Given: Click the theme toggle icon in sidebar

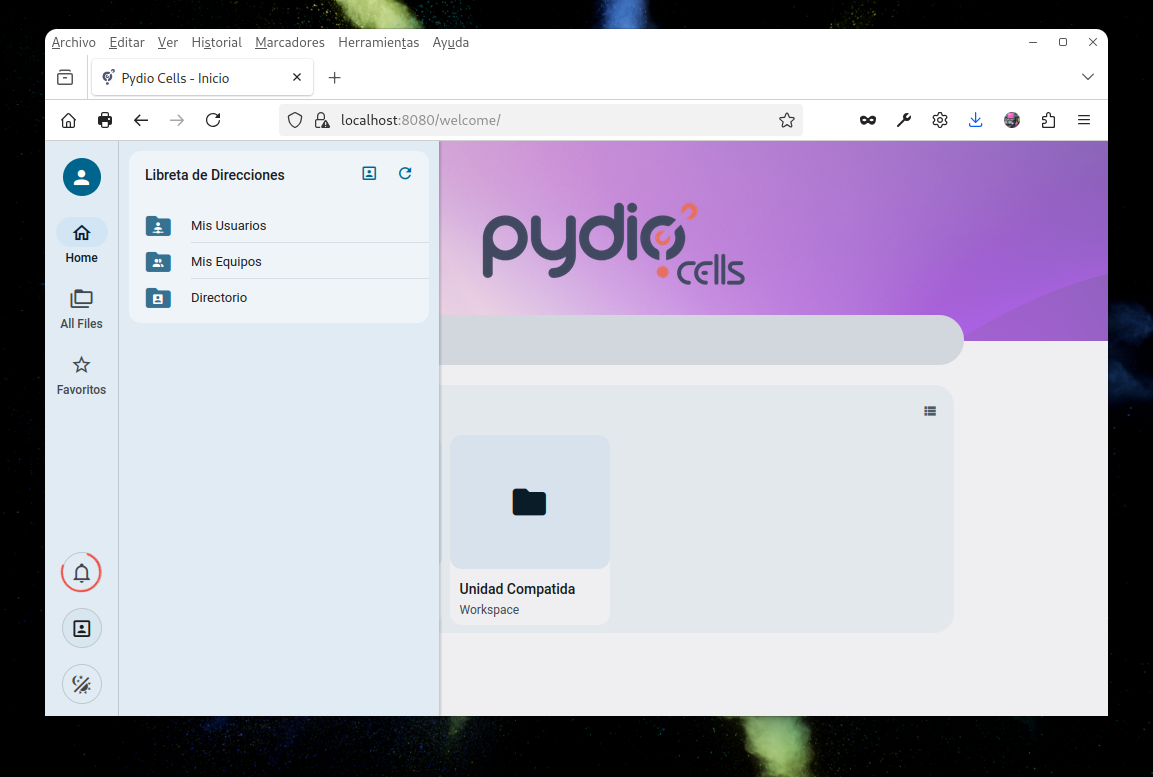Looking at the screenshot, I should click(x=82, y=684).
